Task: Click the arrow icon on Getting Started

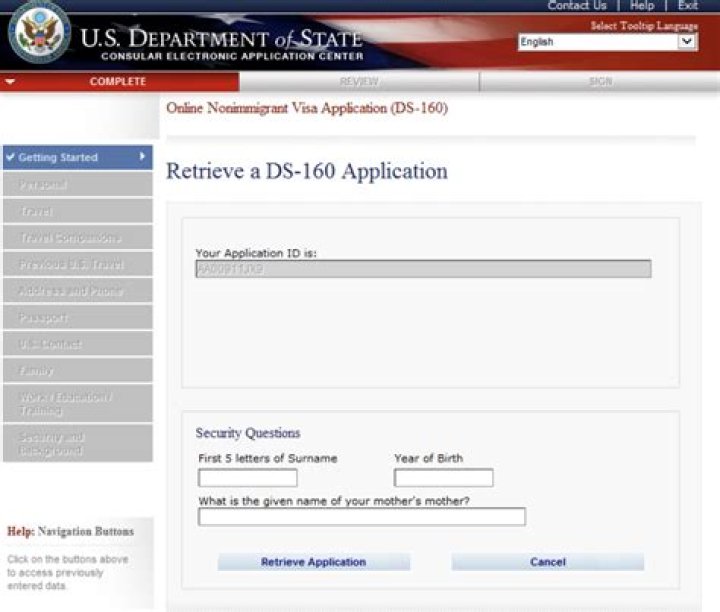Action: pyautogui.click(x=143, y=157)
